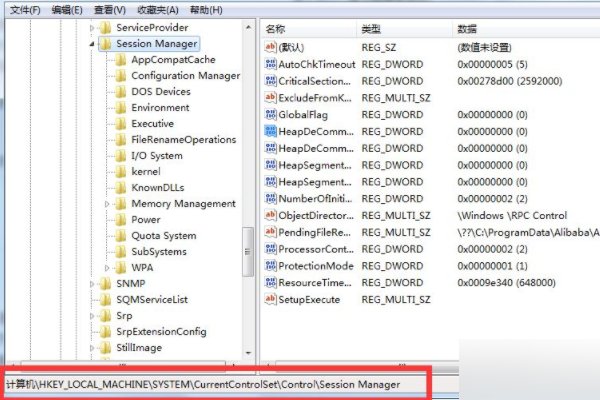Click the Session Manager folder icon

point(105,44)
